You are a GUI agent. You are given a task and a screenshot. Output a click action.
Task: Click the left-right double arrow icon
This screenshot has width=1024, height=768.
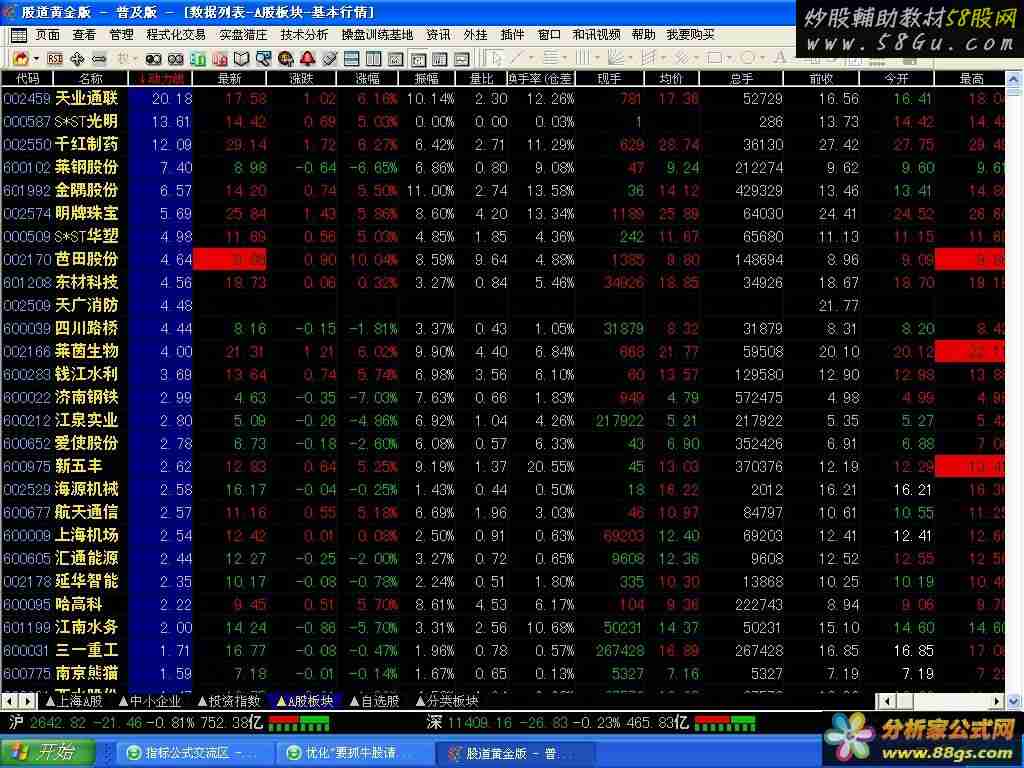pos(99,59)
